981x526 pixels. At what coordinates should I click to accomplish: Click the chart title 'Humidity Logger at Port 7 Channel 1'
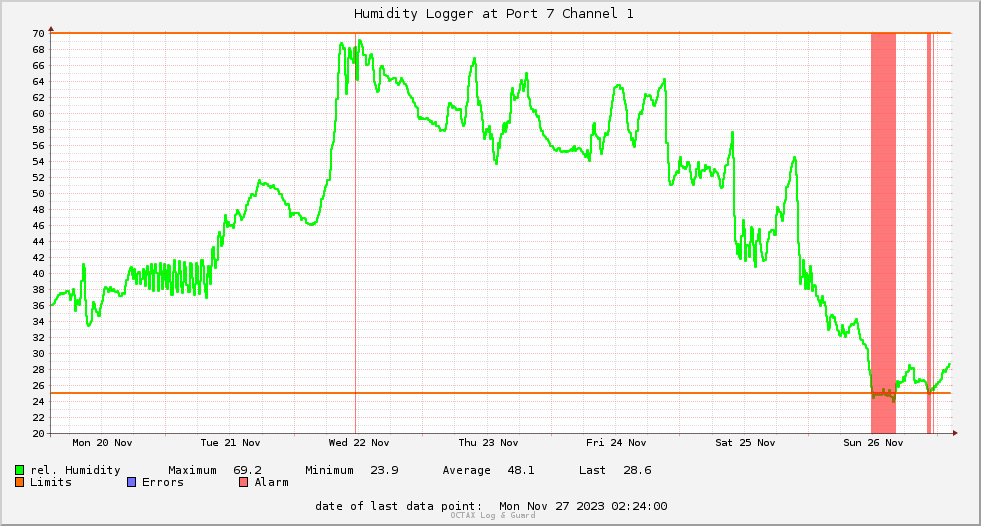click(x=494, y=13)
